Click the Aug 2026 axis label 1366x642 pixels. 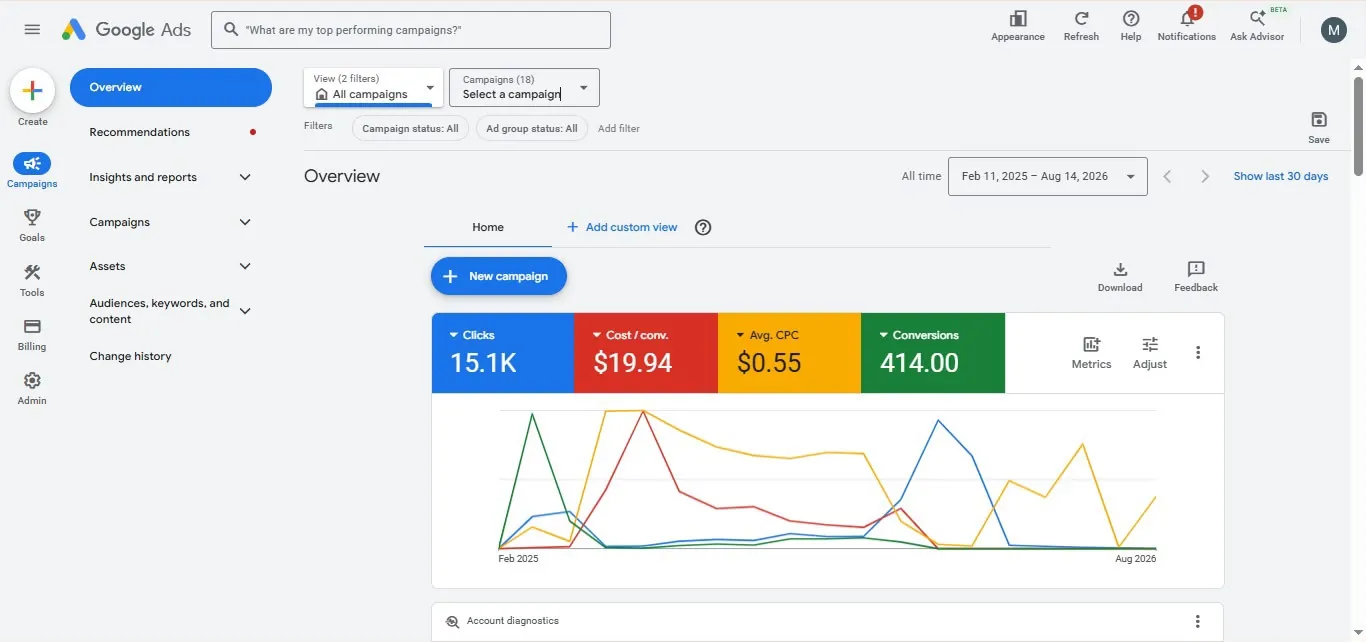point(1136,559)
